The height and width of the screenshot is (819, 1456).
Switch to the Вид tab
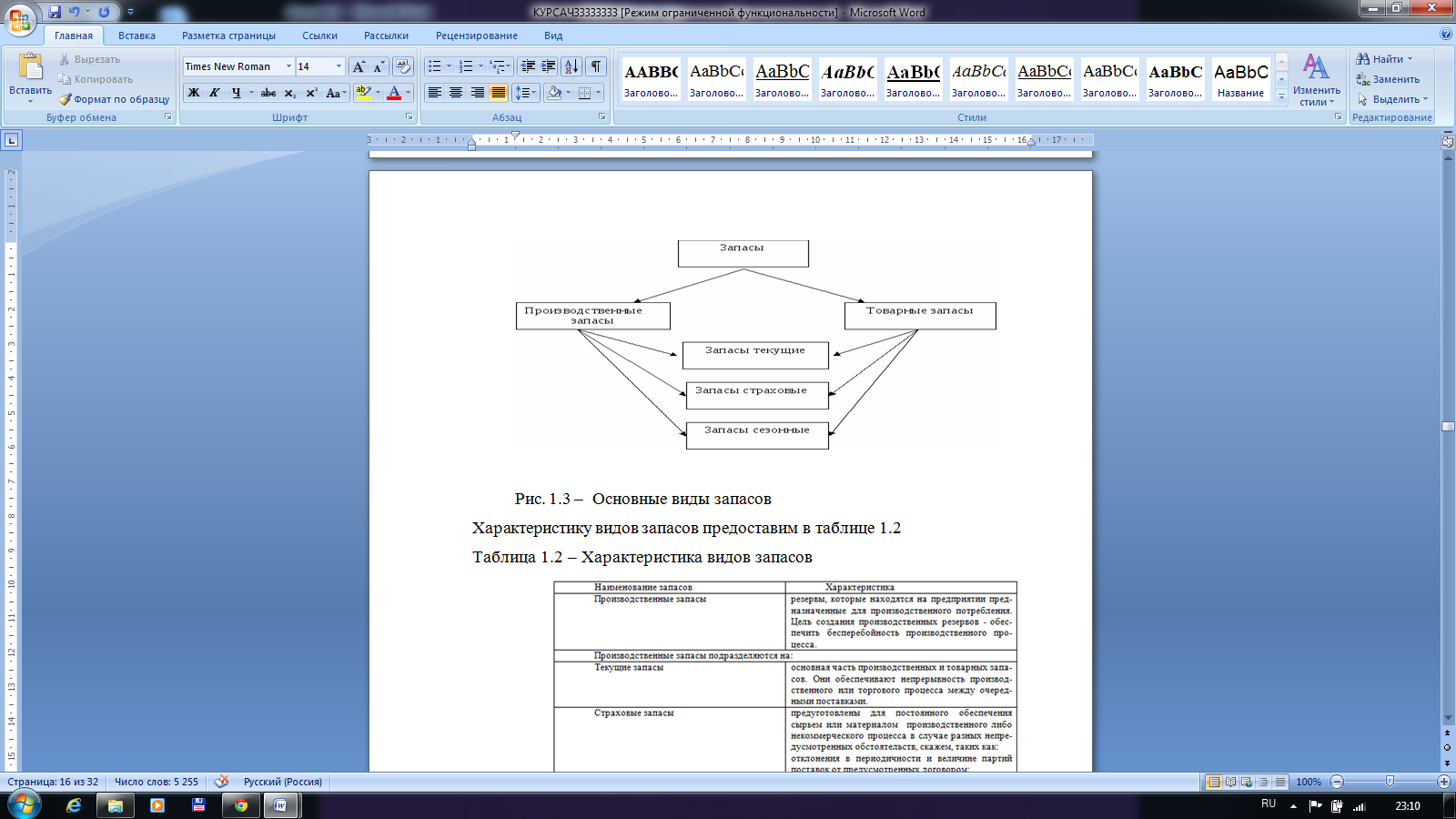[x=553, y=35]
